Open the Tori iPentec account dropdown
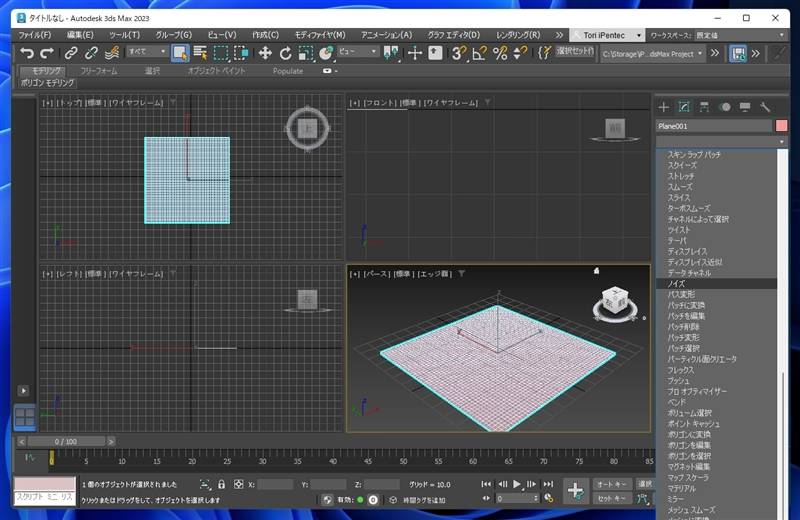Image resolution: width=800 pixels, height=520 pixels. click(607, 35)
